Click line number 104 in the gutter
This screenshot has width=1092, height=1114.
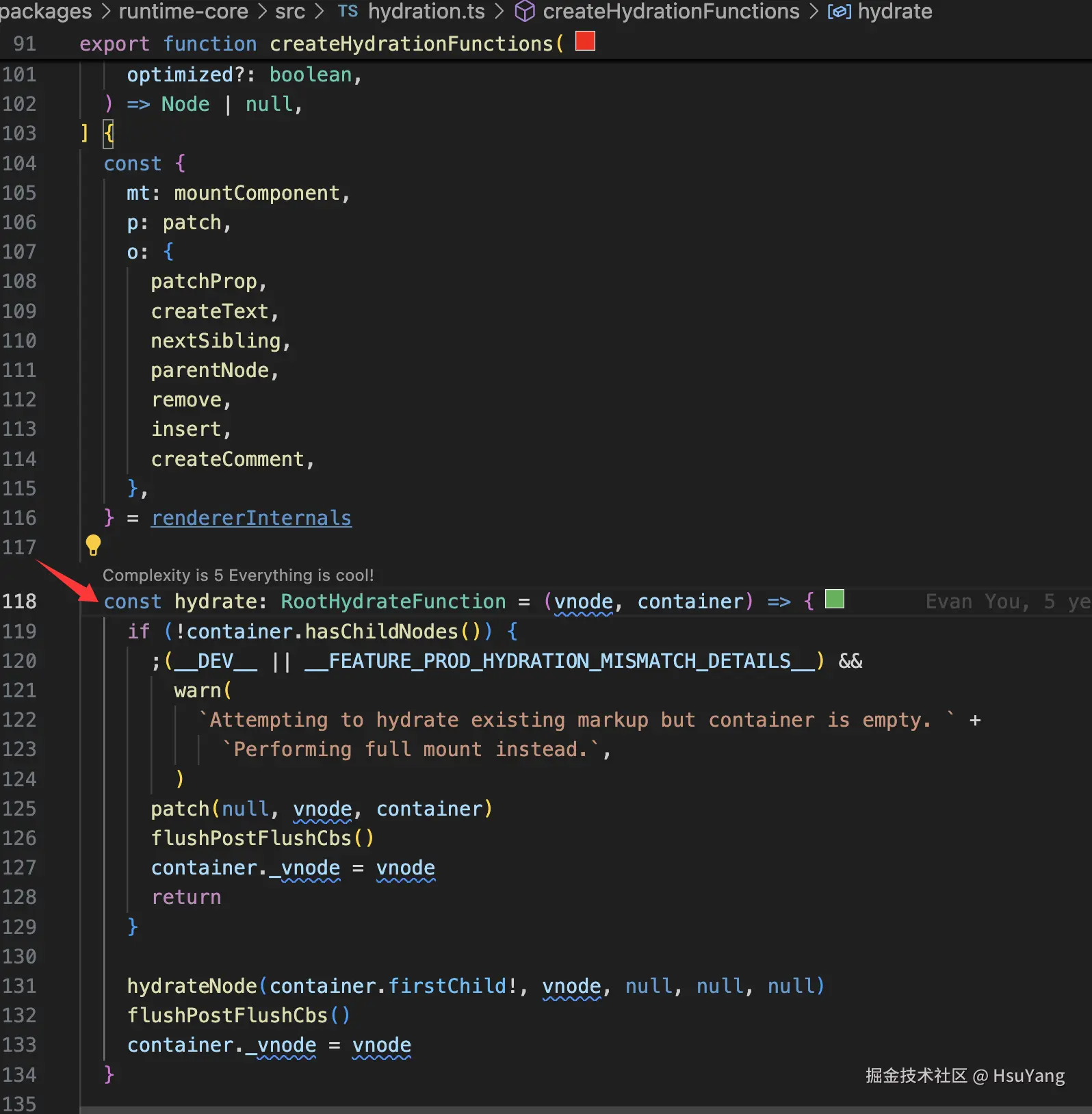(x=19, y=164)
